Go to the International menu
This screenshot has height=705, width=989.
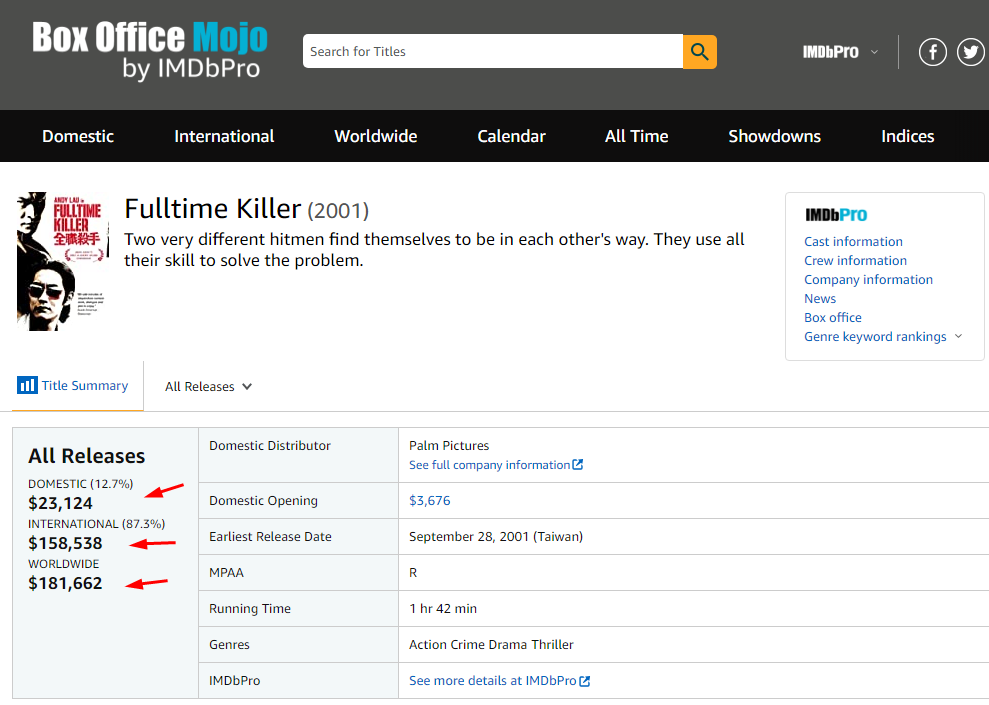[x=224, y=137]
